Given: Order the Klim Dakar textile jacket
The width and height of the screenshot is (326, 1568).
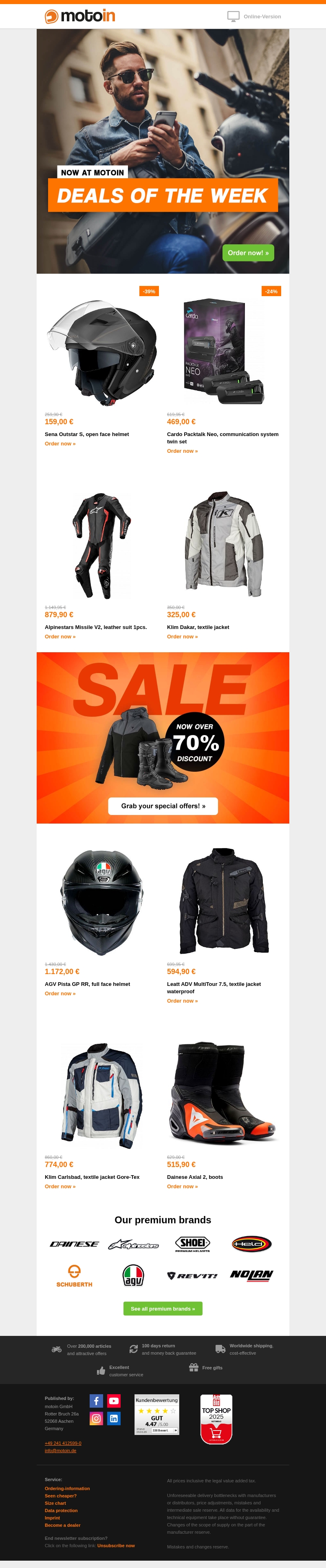Looking at the screenshot, I should 183,637.
